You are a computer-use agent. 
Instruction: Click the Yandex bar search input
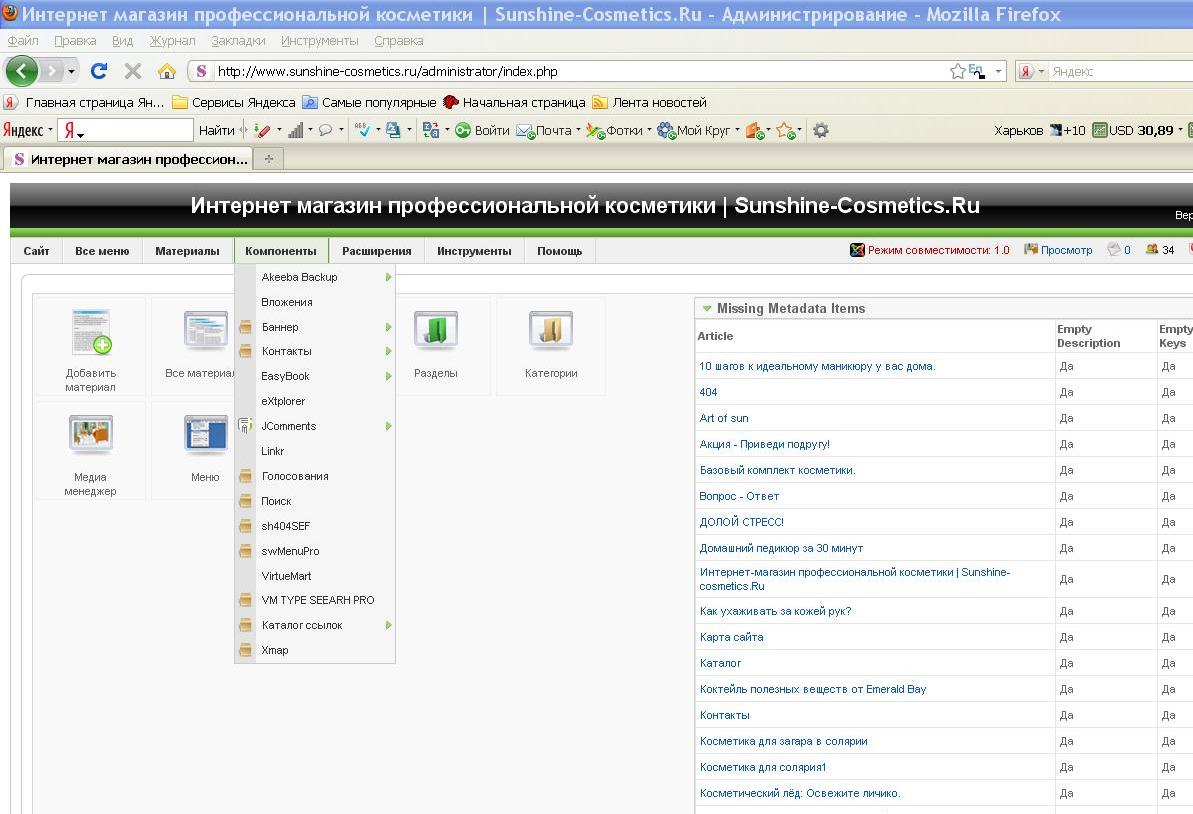[135, 130]
